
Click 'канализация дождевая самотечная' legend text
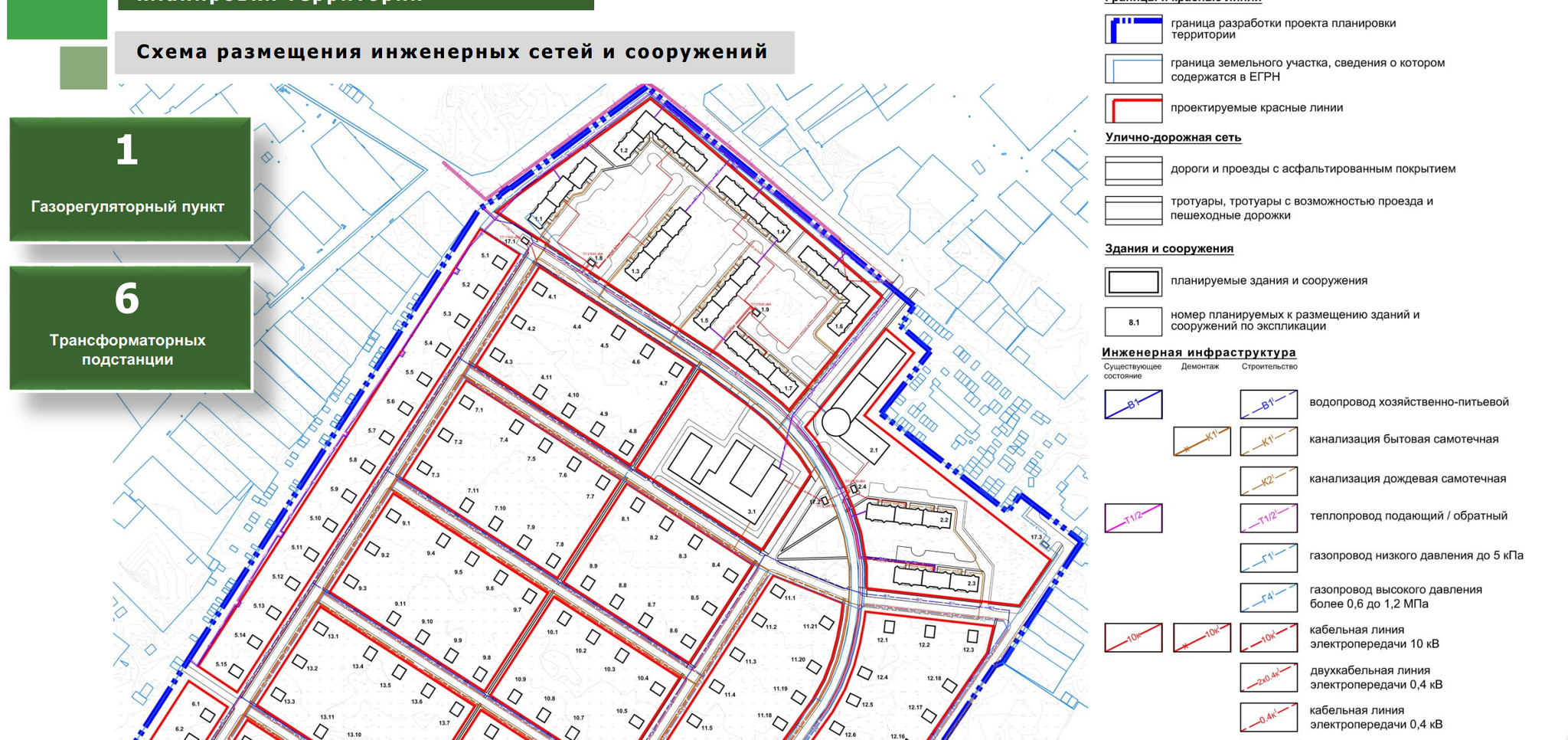pyautogui.click(x=1407, y=479)
